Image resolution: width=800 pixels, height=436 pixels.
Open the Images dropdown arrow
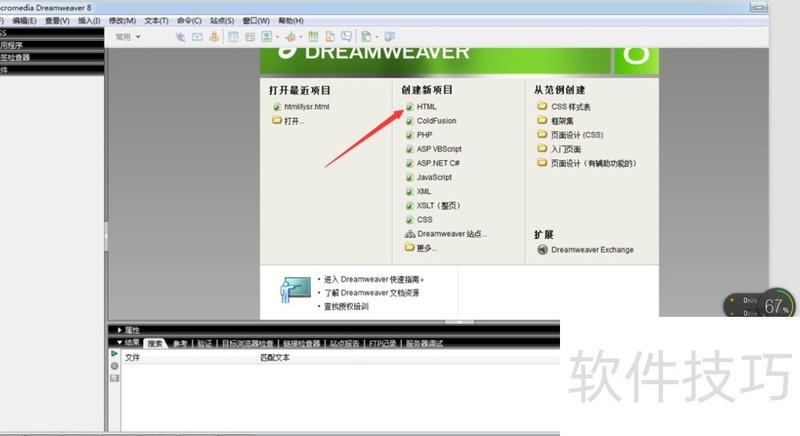[277, 37]
